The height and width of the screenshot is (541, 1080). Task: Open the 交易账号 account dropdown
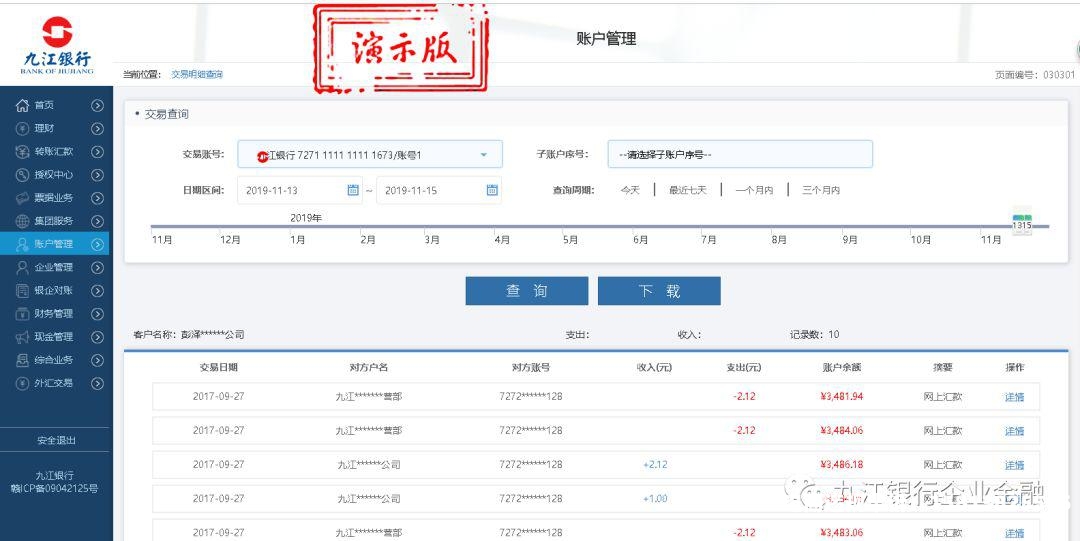coord(370,155)
